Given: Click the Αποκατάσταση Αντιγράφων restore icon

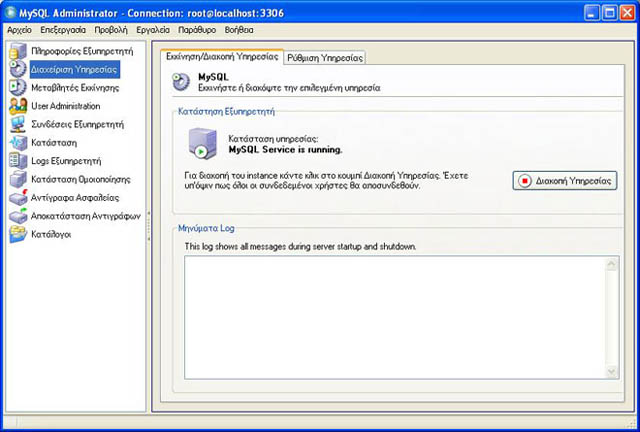Looking at the screenshot, I should [18, 216].
